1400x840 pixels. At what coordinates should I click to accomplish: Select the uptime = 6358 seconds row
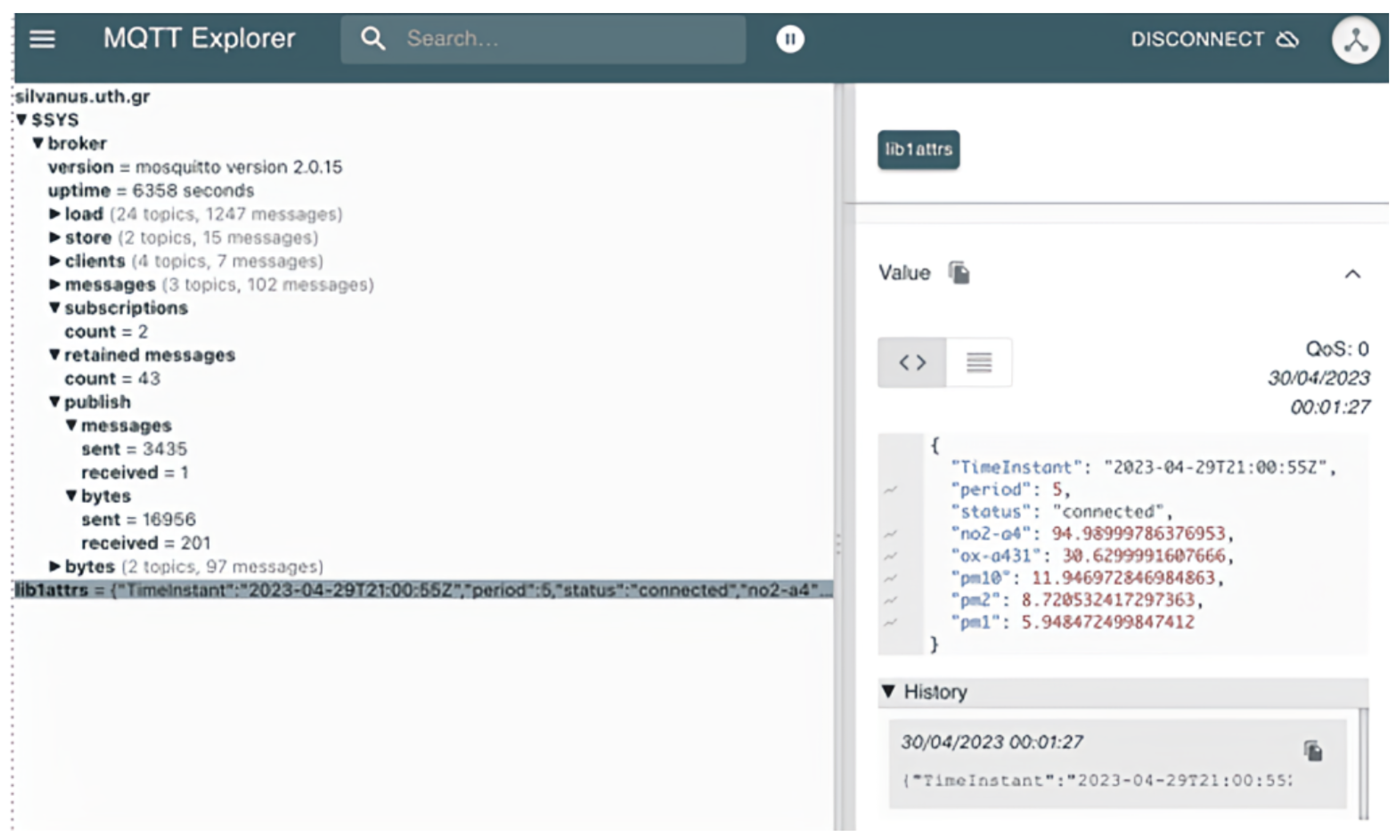(151, 190)
